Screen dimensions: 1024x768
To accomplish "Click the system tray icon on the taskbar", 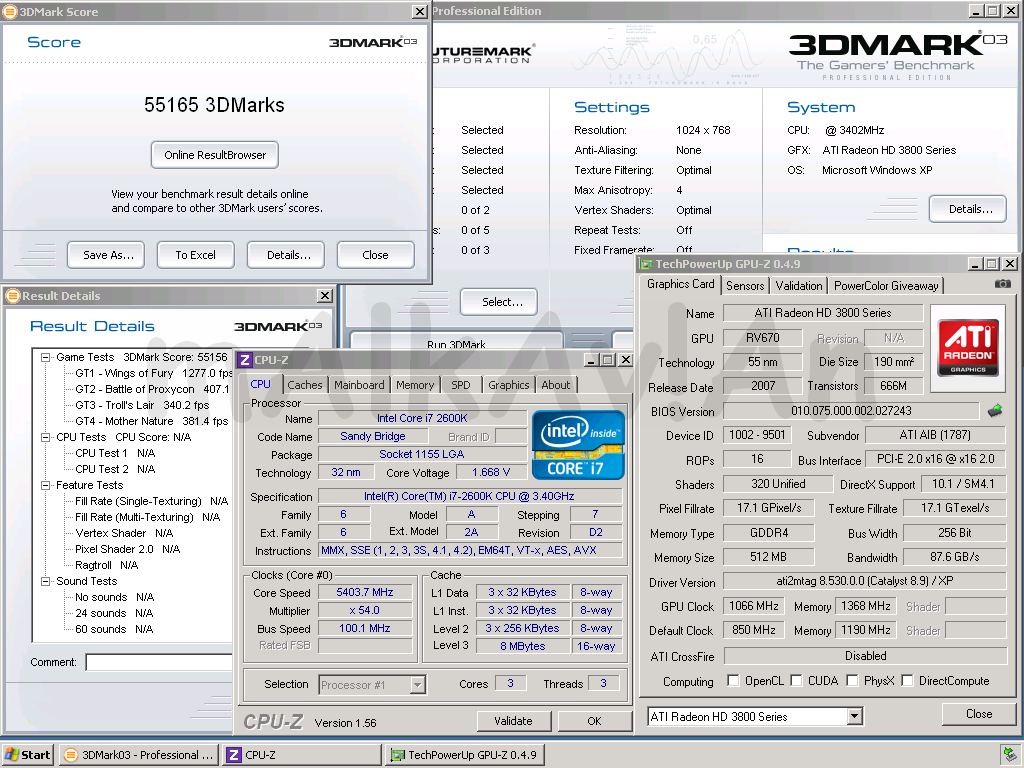I will click(1008, 755).
